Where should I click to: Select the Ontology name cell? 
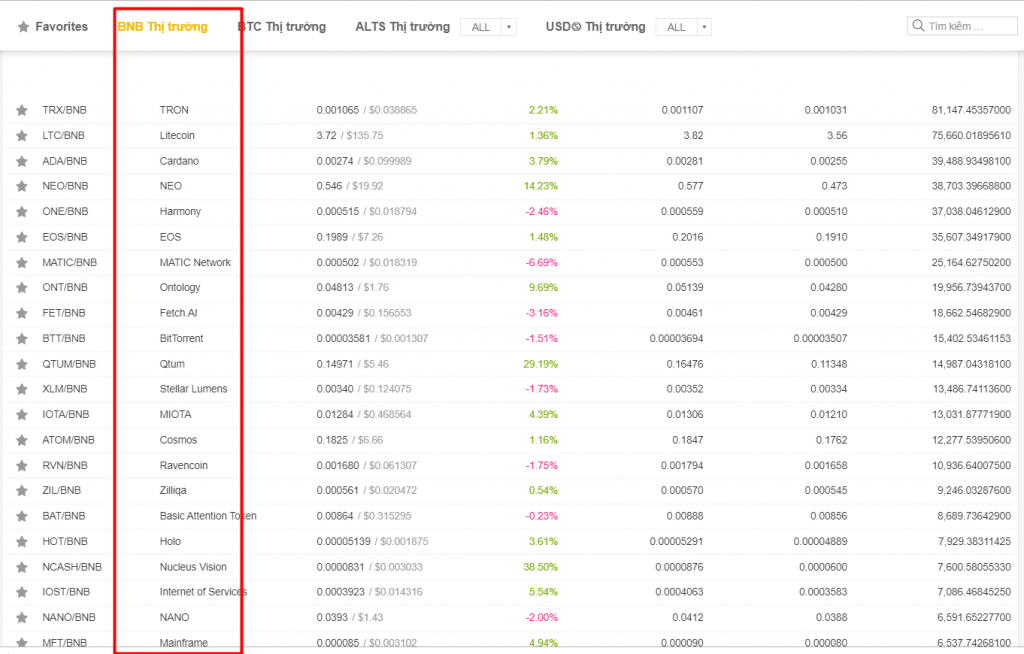(180, 287)
